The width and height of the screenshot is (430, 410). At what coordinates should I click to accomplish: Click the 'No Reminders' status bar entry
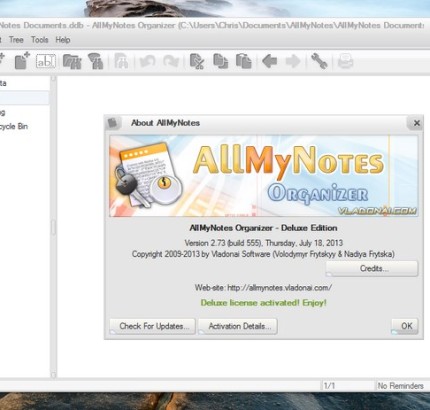coord(400,386)
